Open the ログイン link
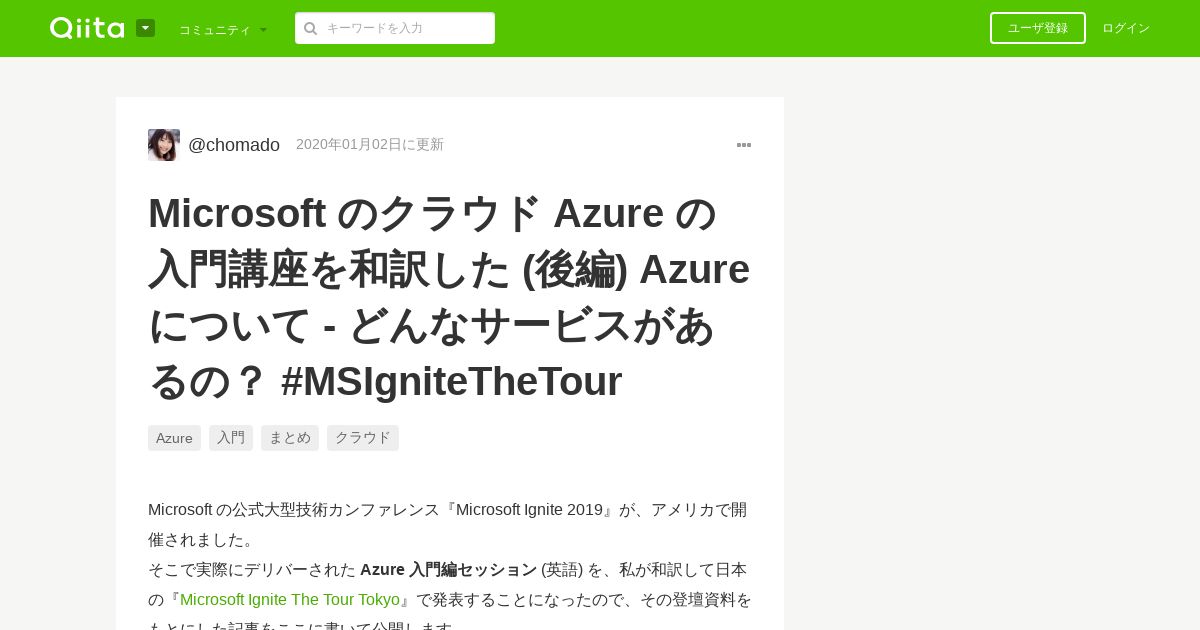1200x630 pixels. click(1126, 28)
